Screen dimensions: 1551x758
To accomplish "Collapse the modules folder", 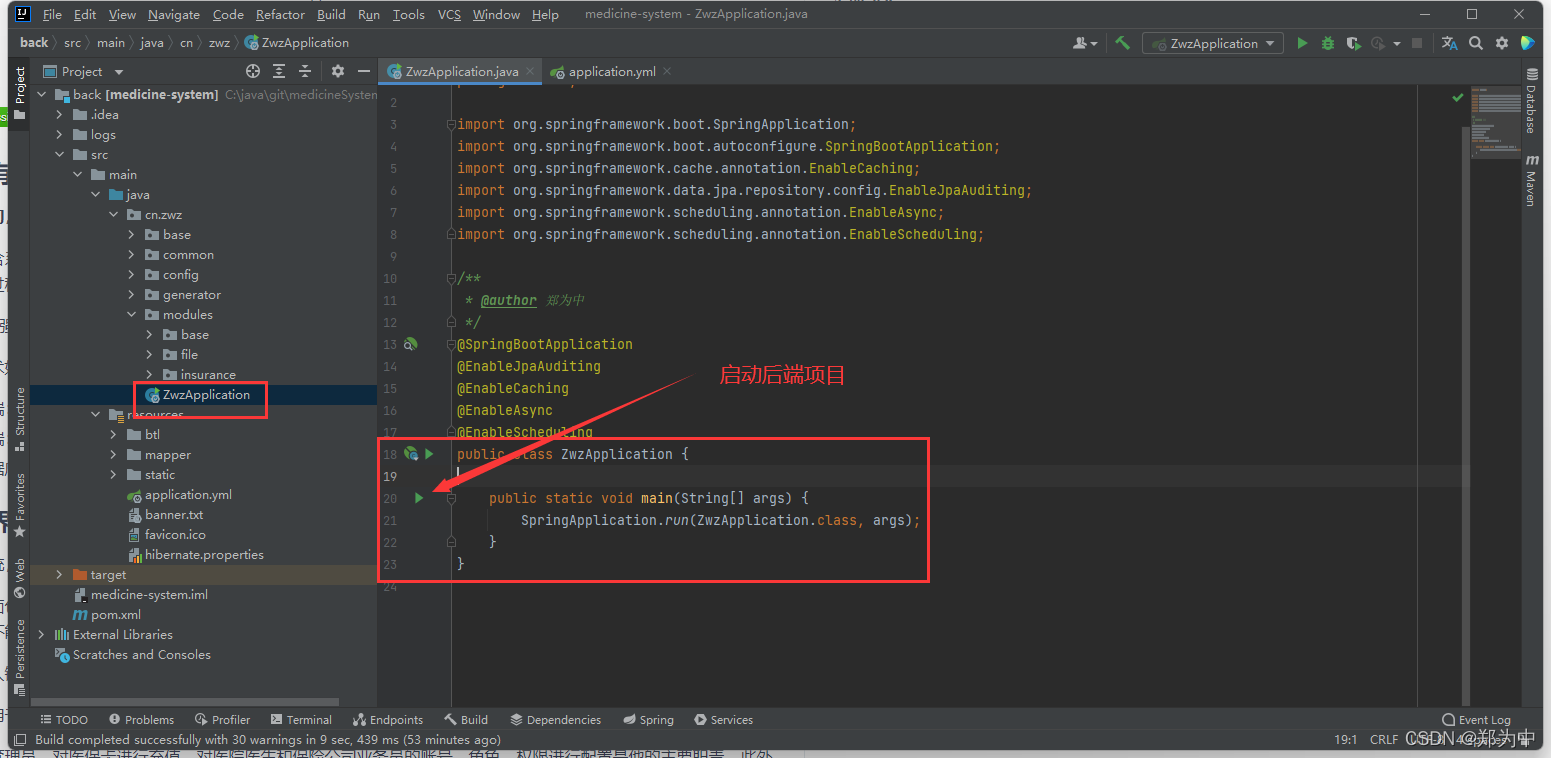I will [131, 315].
